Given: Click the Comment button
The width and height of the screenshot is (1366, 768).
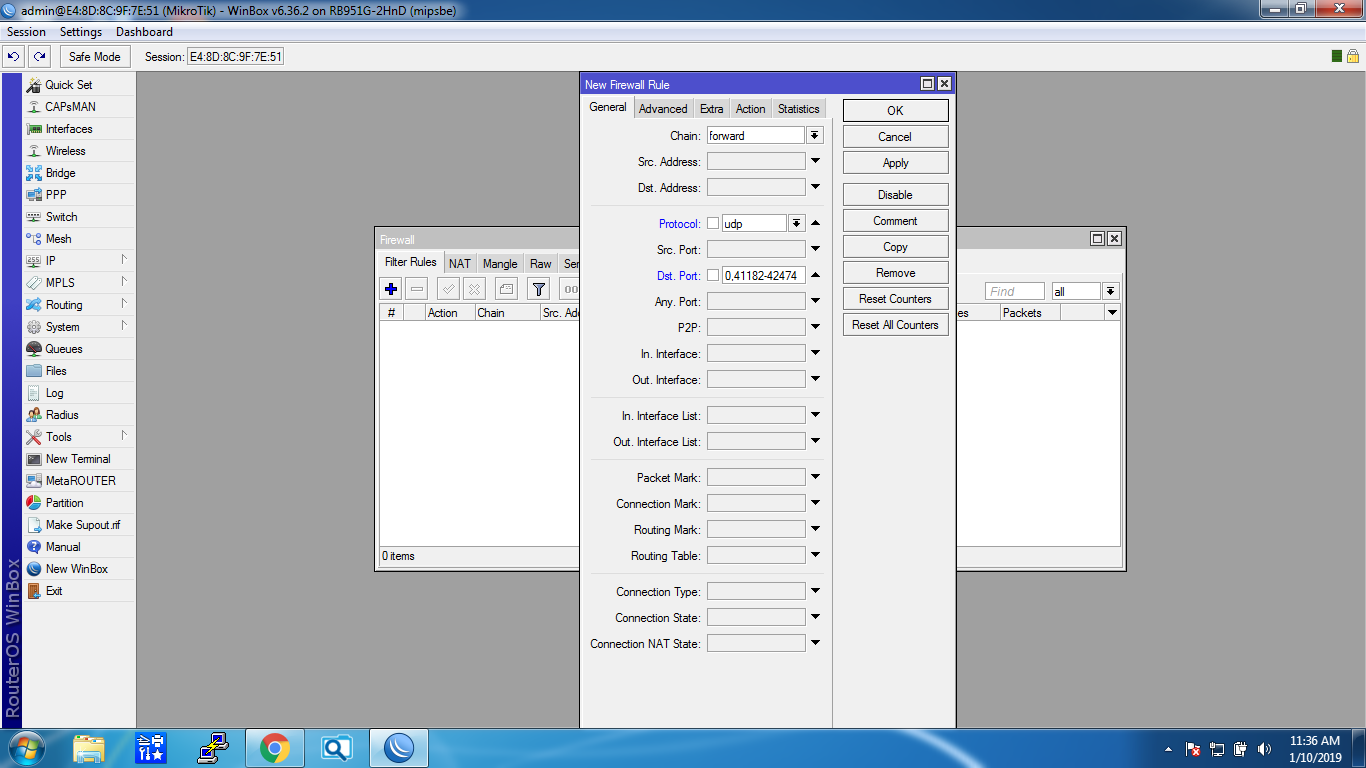Looking at the screenshot, I should click(895, 221).
